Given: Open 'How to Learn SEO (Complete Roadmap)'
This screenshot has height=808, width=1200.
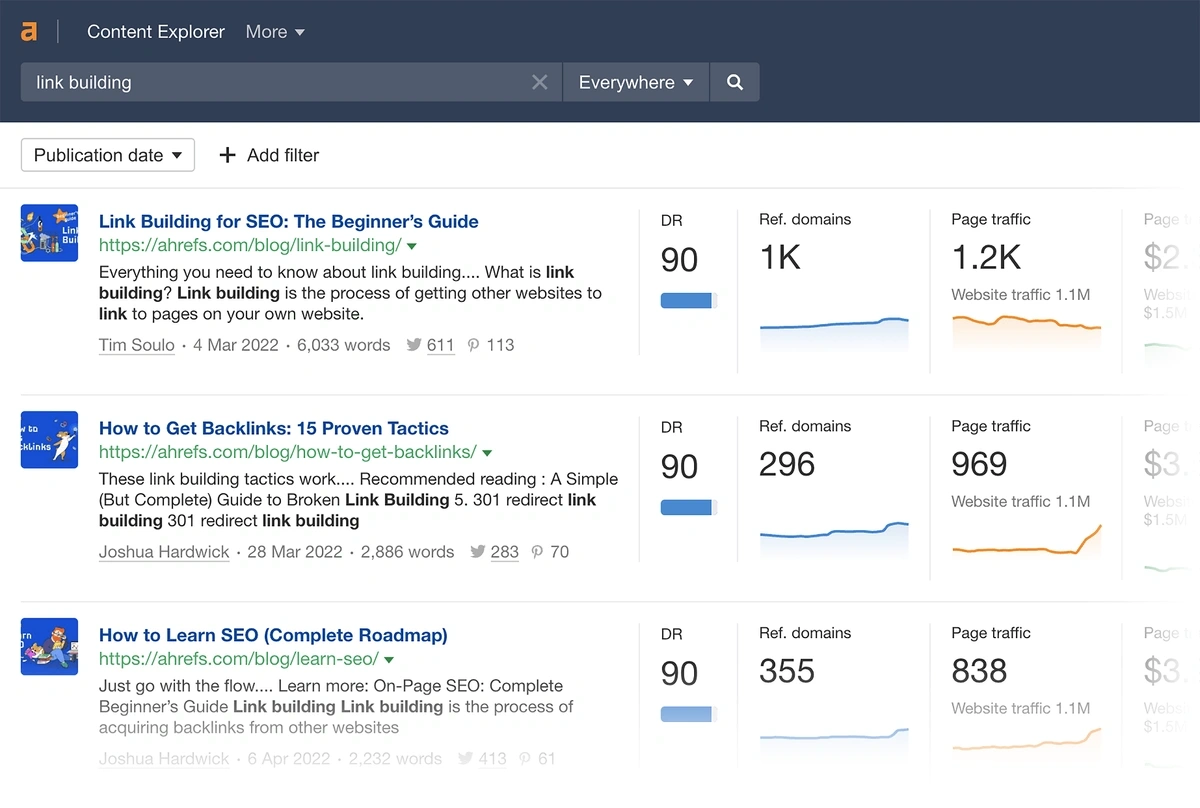Looking at the screenshot, I should pos(273,635).
